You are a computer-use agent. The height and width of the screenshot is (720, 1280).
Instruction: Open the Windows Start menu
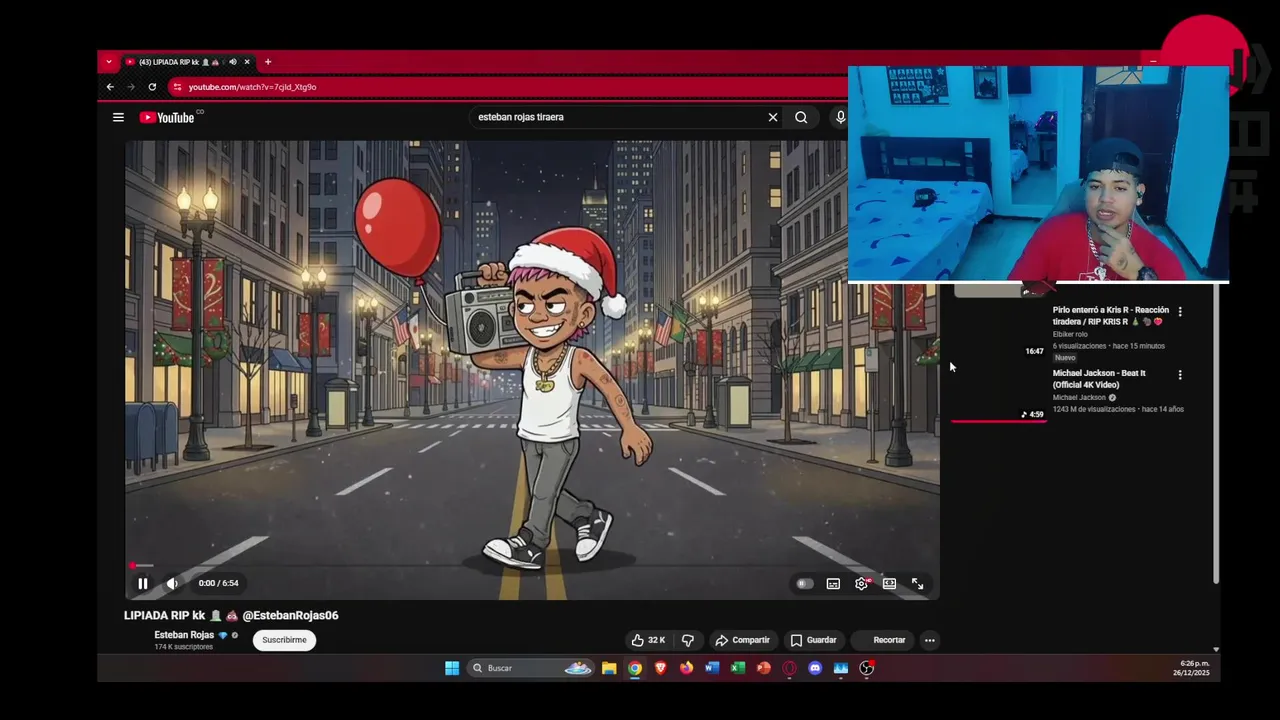(452, 668)
